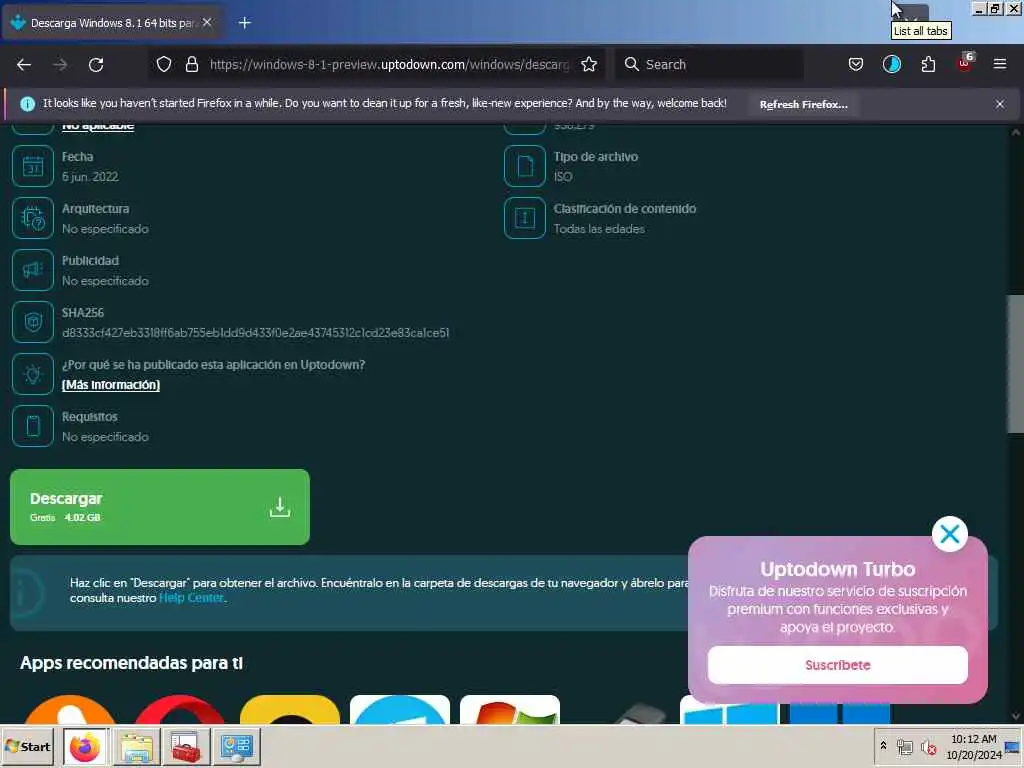Viewport: 1024px width, 768px height.
Task: Click the 'Todas las edades' text
Action: click(599, 229)
